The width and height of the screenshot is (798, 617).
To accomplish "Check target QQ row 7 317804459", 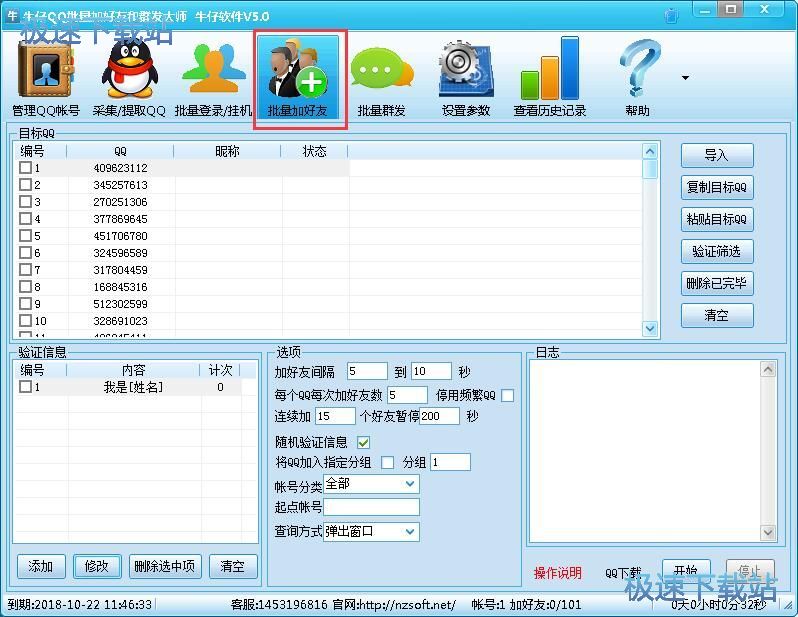I will click(25, 269).
